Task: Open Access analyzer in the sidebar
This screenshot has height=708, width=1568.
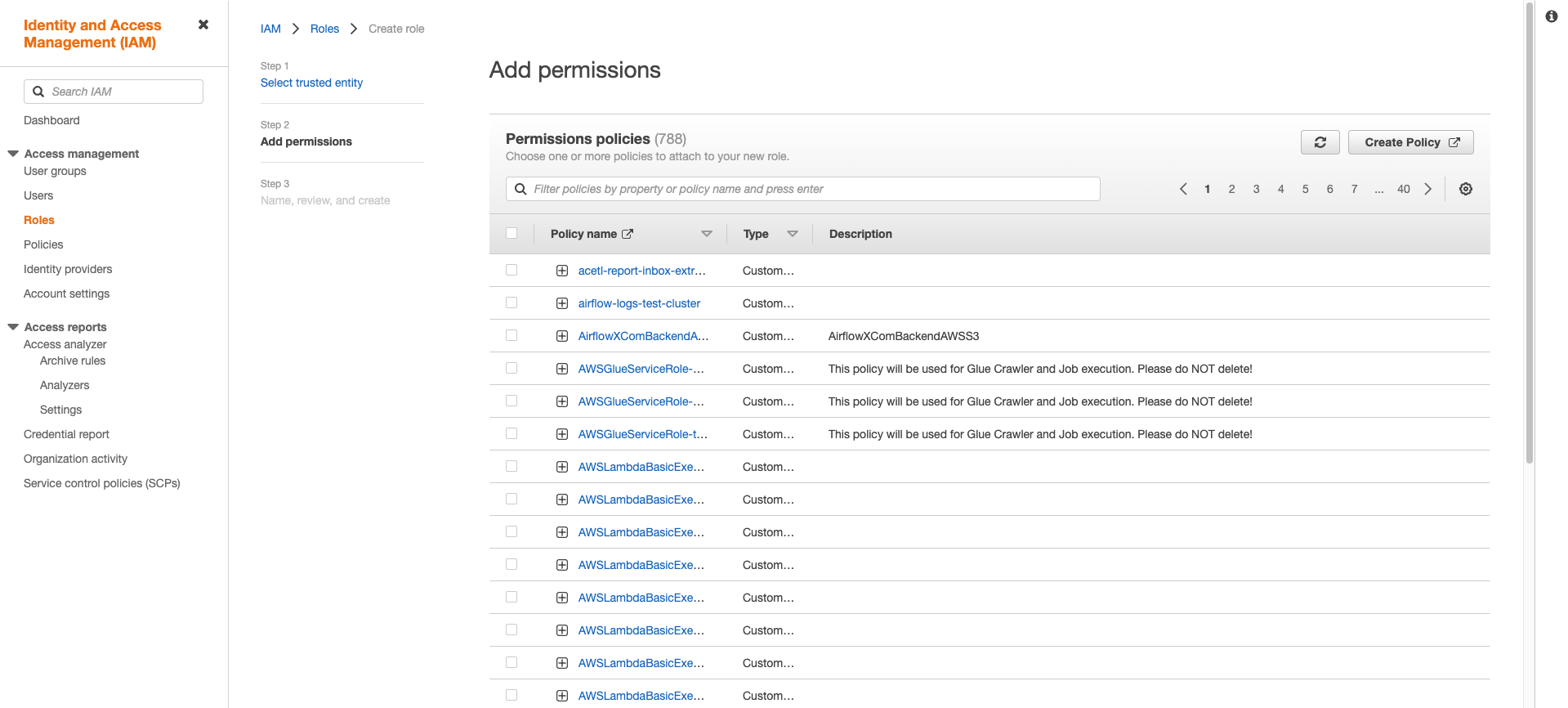Action: (x=65, y=344)
